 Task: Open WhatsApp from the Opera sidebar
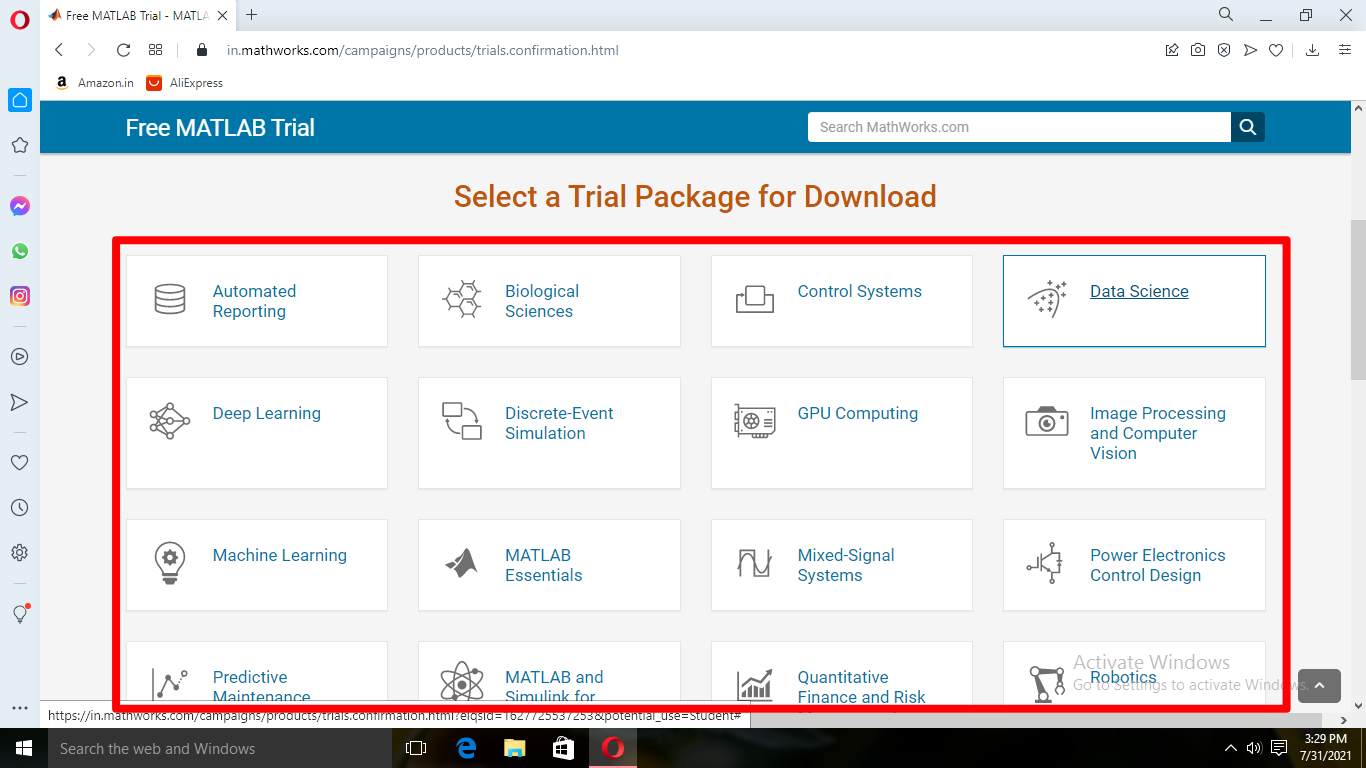point(19,251)
